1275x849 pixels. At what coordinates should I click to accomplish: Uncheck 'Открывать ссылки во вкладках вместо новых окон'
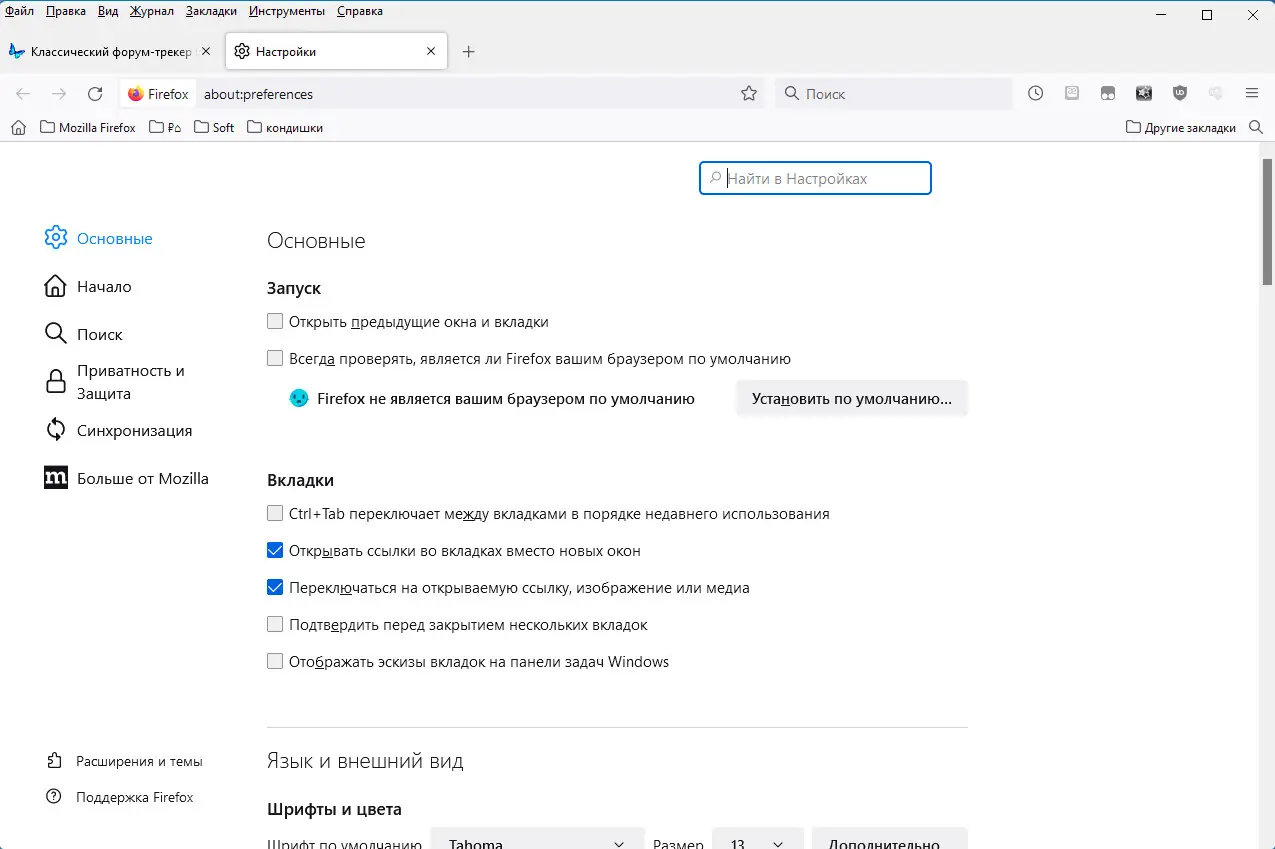pyautogui.click(x=274, y=550)
